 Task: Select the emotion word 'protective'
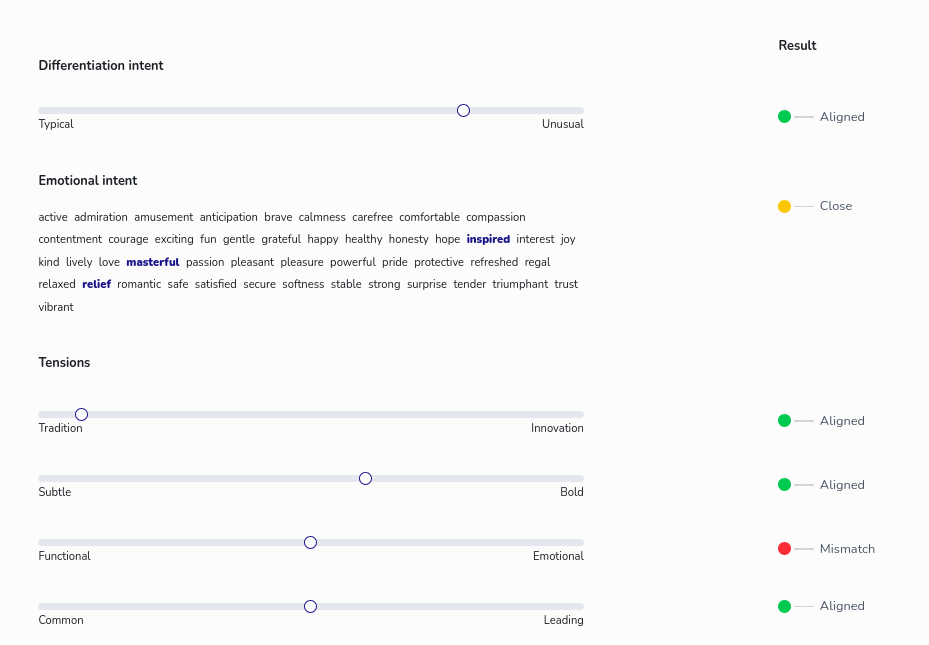[x=439, y=262]
